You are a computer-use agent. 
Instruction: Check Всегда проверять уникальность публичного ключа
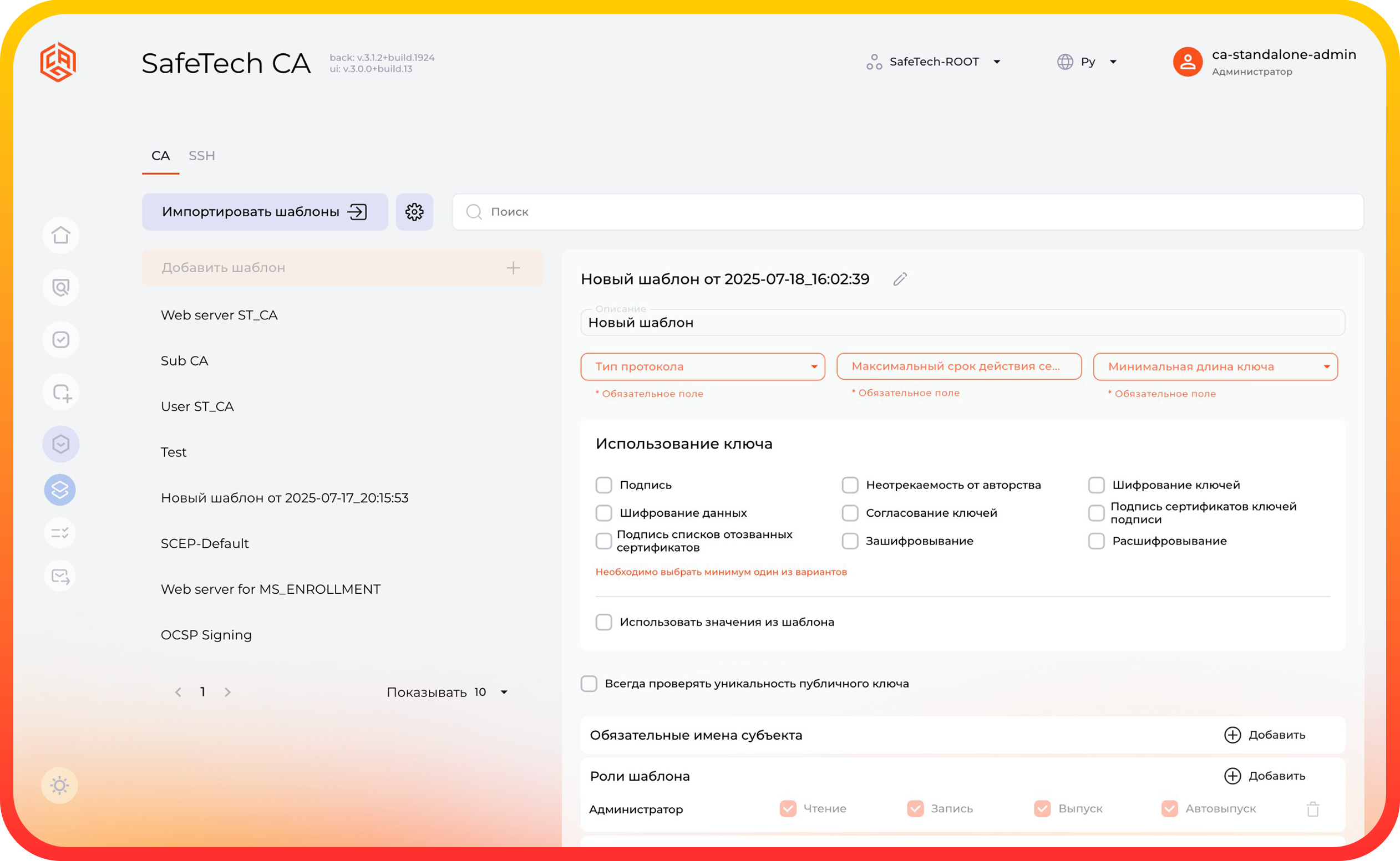click(x=589, y=684)
